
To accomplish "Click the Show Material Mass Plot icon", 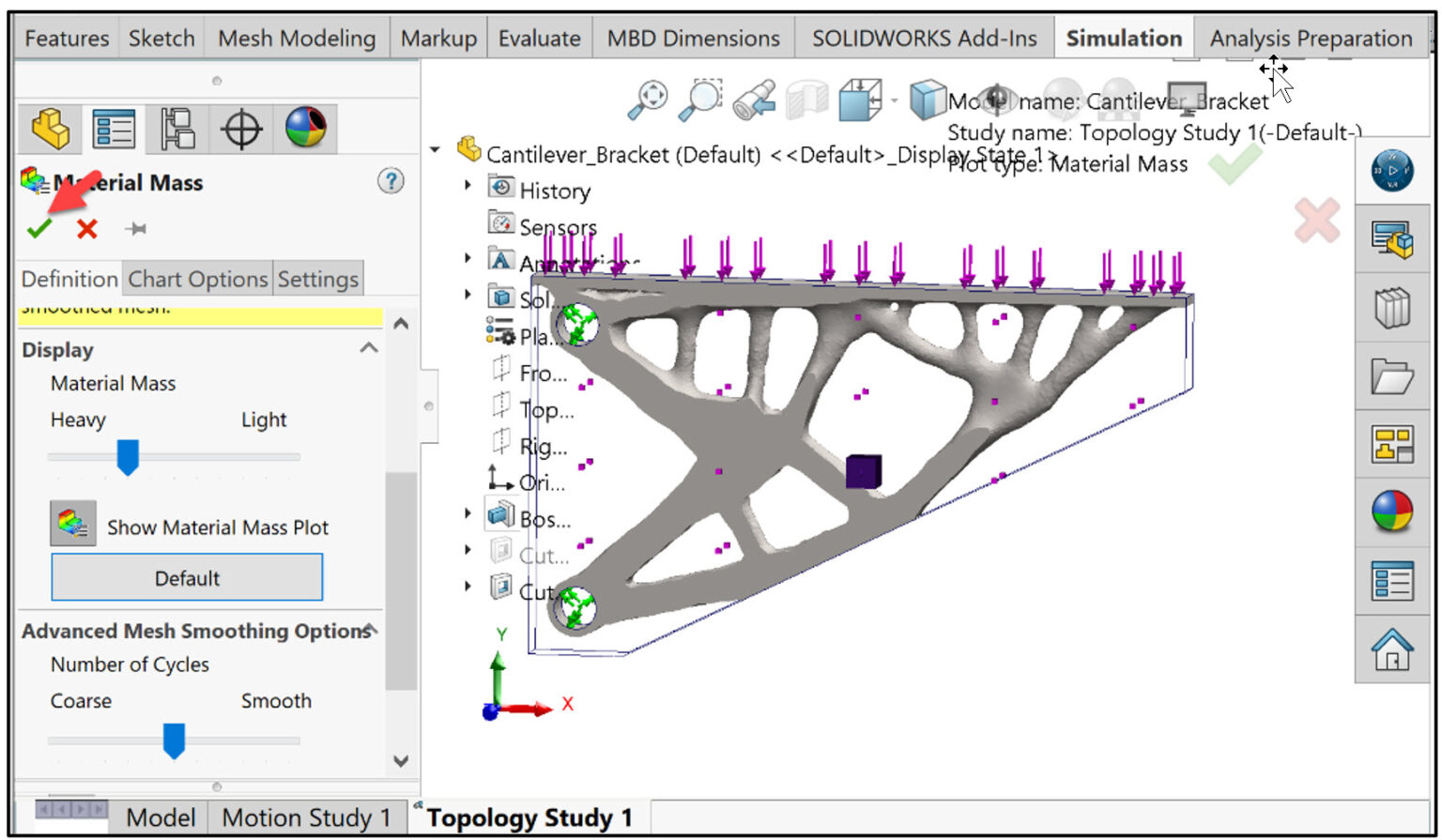I will (71, 525).
